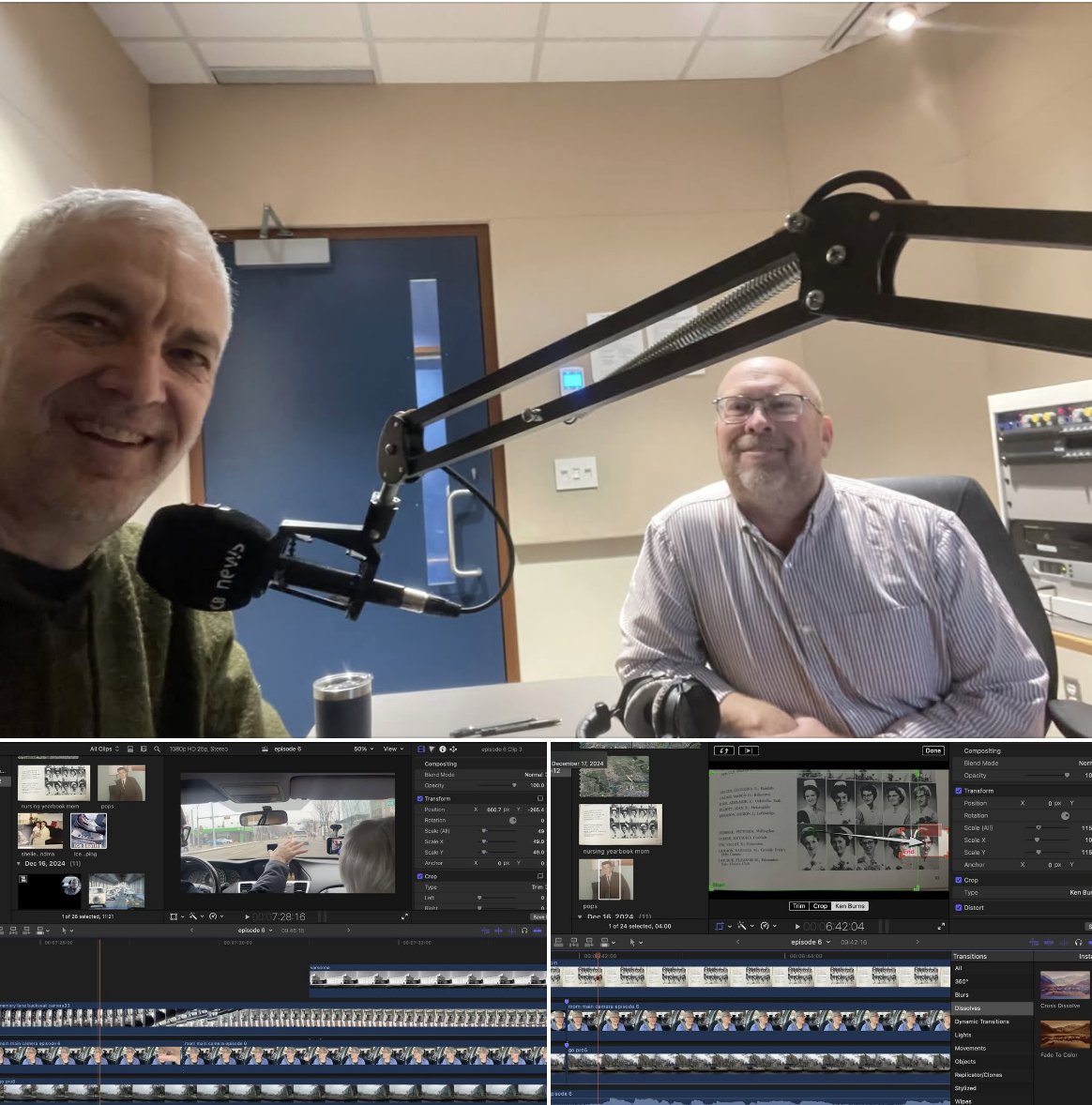The height and width of the screenshot is (1105, 1092).
Task: Uncheck Distort in the right inspector
Action: [x=959, y=908]
